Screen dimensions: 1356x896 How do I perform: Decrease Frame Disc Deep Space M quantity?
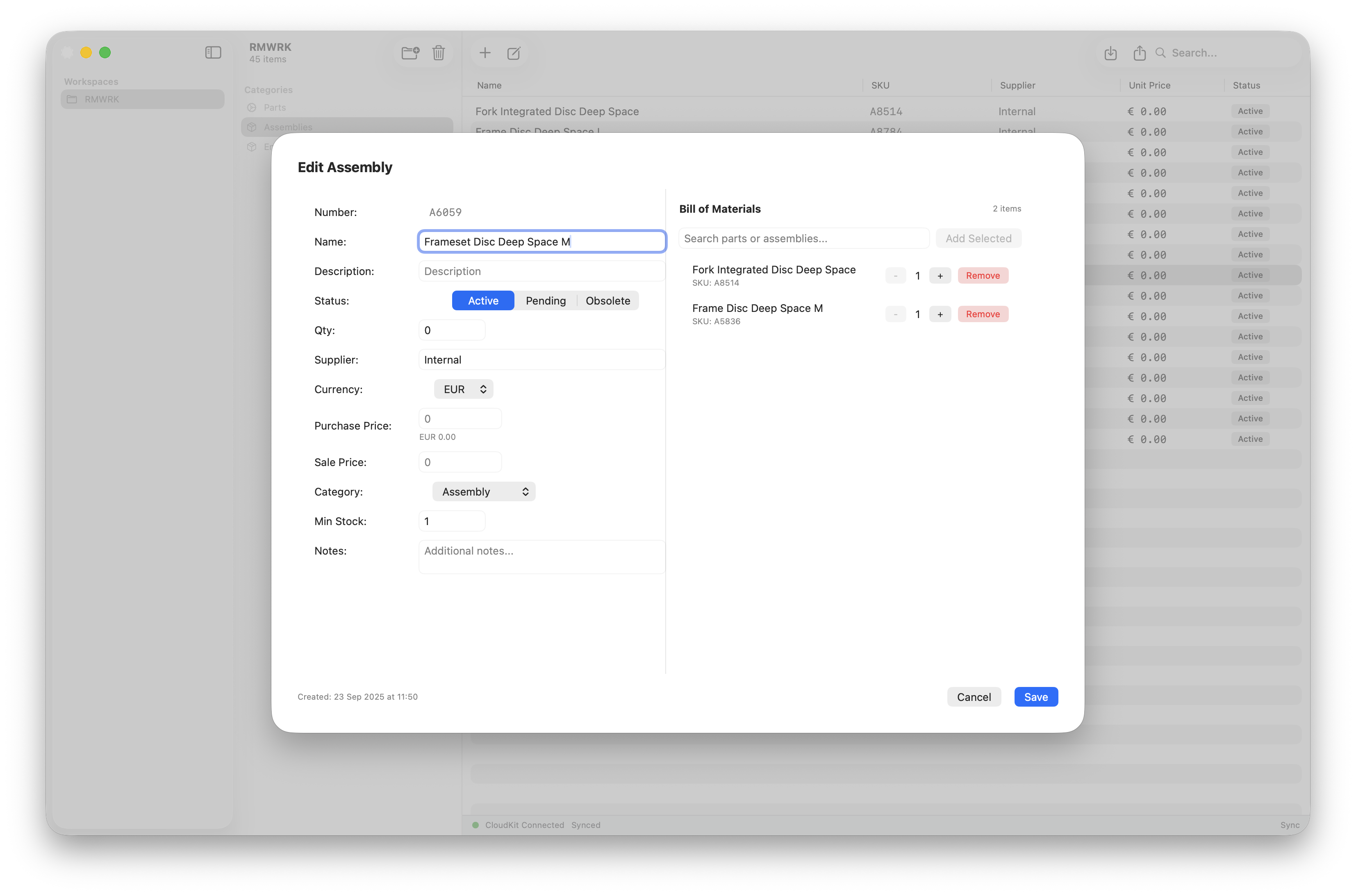coord(895,314)
